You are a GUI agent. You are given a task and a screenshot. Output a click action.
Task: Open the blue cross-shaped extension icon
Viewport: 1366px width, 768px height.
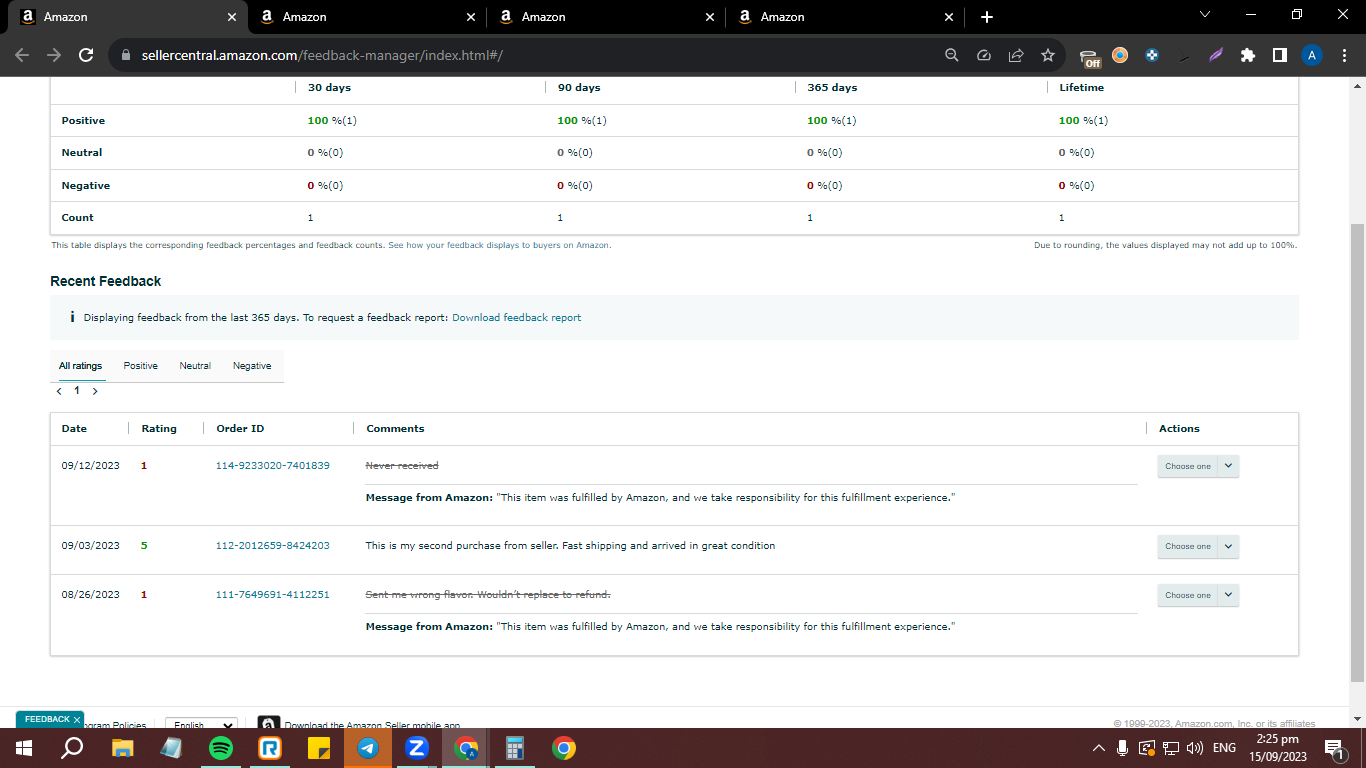1152,56
